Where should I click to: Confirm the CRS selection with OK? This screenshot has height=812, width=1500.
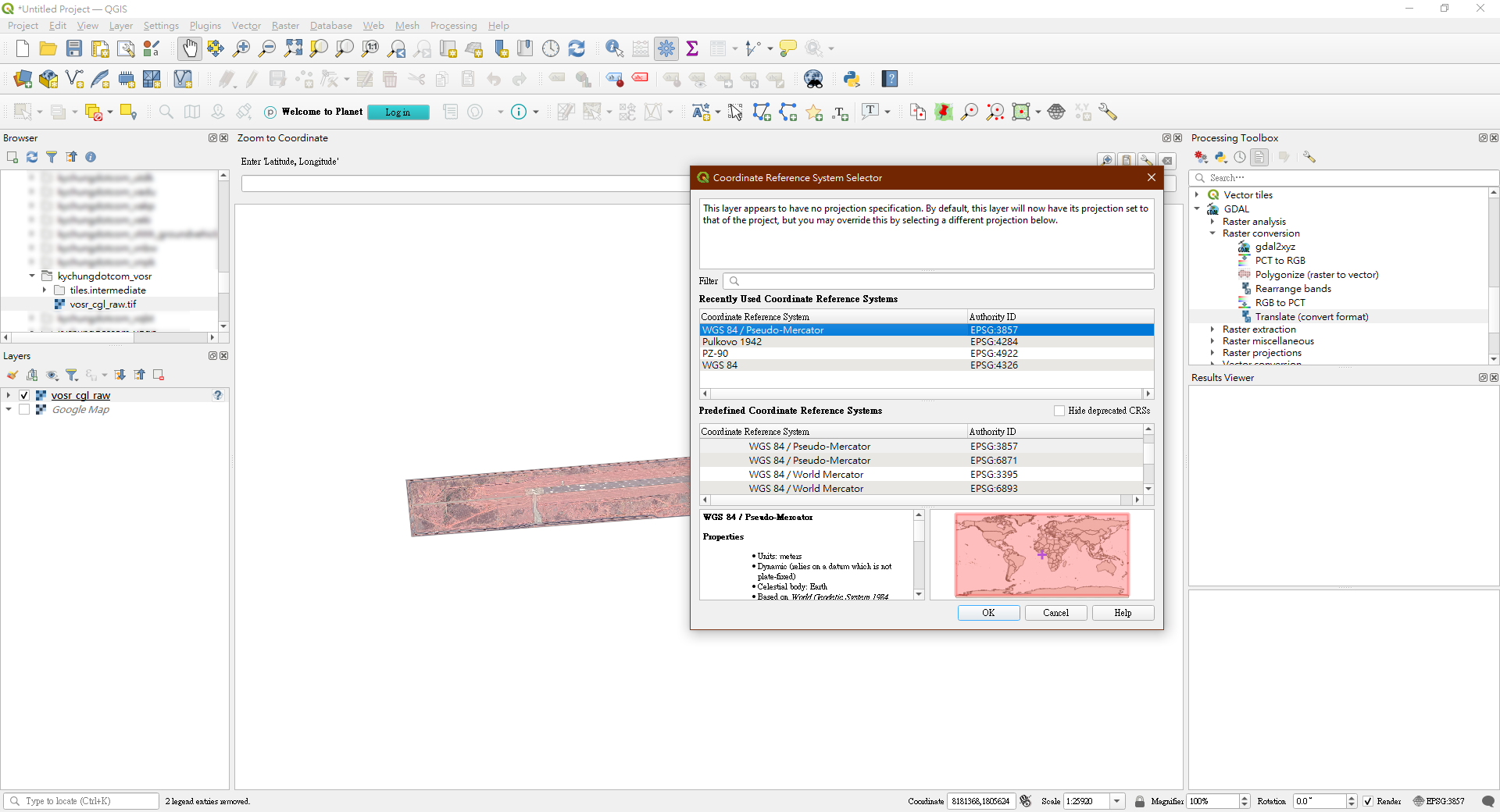pyautogui.click(x=988, y=613)
